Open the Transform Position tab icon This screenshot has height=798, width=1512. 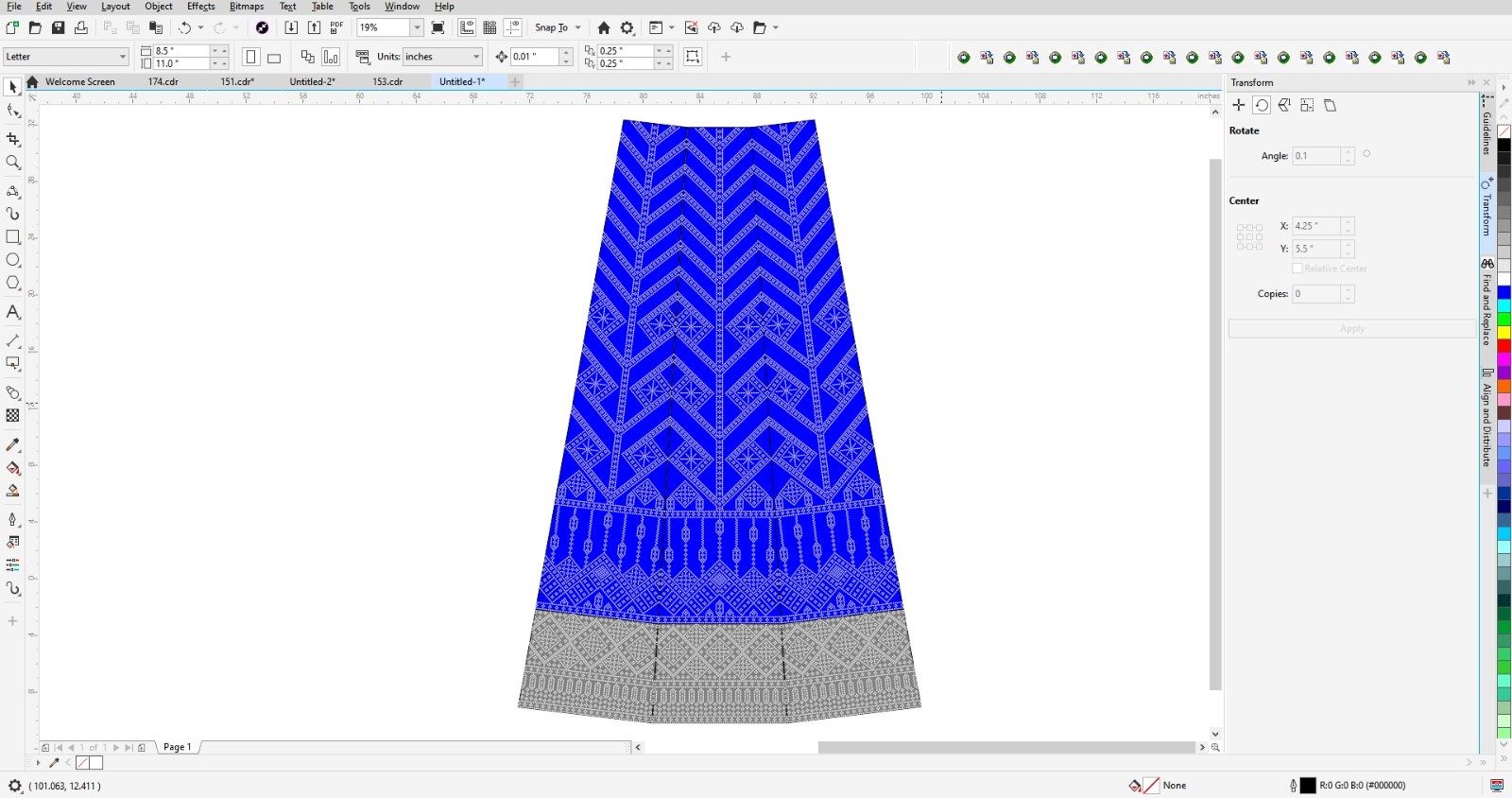(x=1239, y=105)
